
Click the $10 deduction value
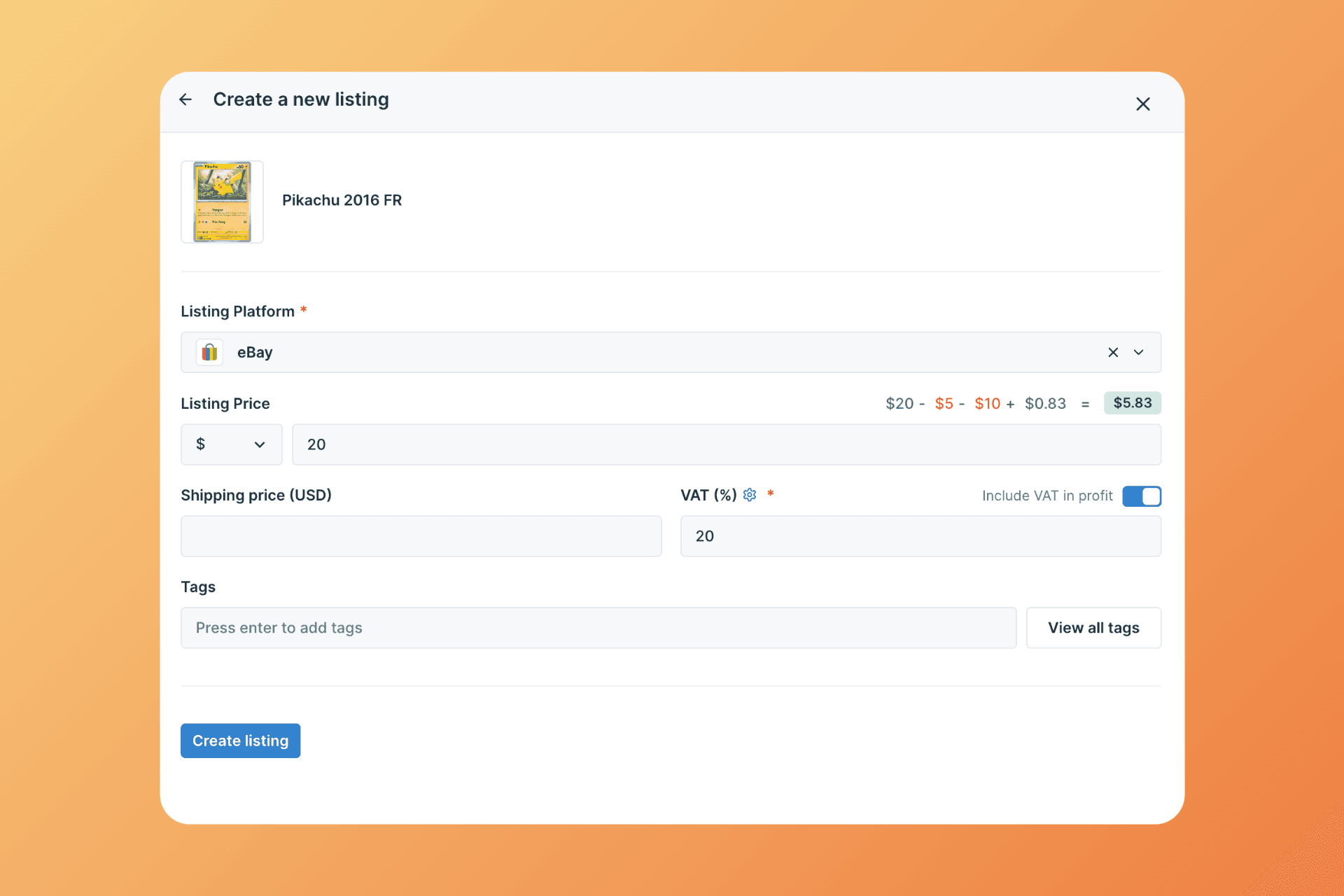(x=987, y=404)
